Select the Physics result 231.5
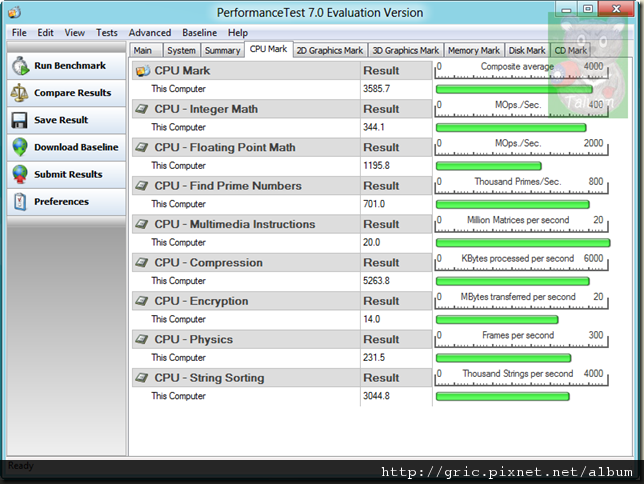 374,357
